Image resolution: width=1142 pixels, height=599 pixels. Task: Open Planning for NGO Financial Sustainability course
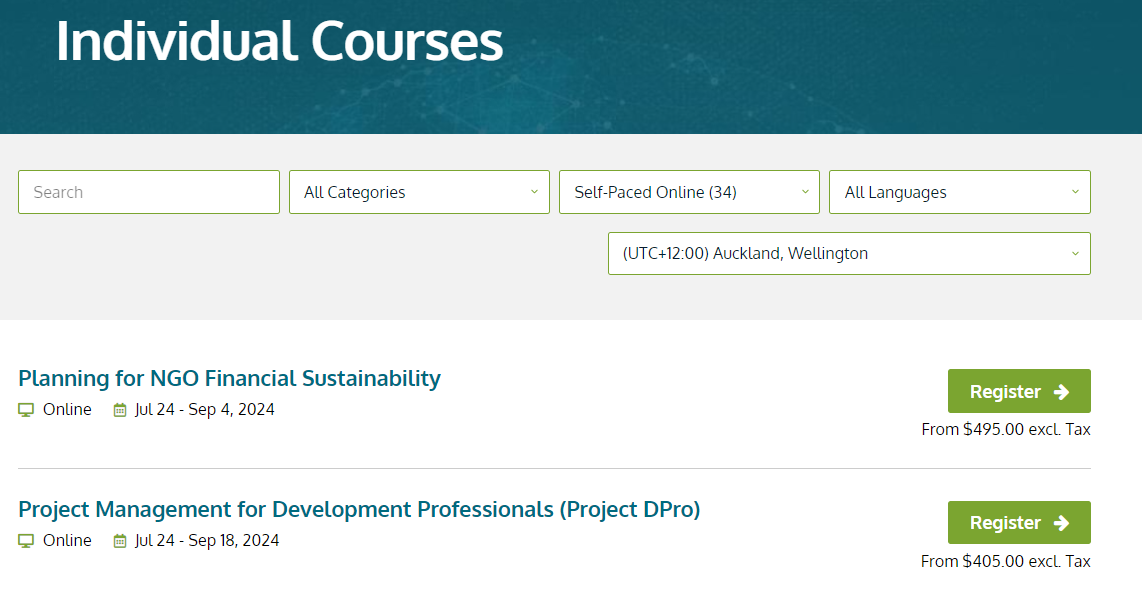[x=229, y=378]
